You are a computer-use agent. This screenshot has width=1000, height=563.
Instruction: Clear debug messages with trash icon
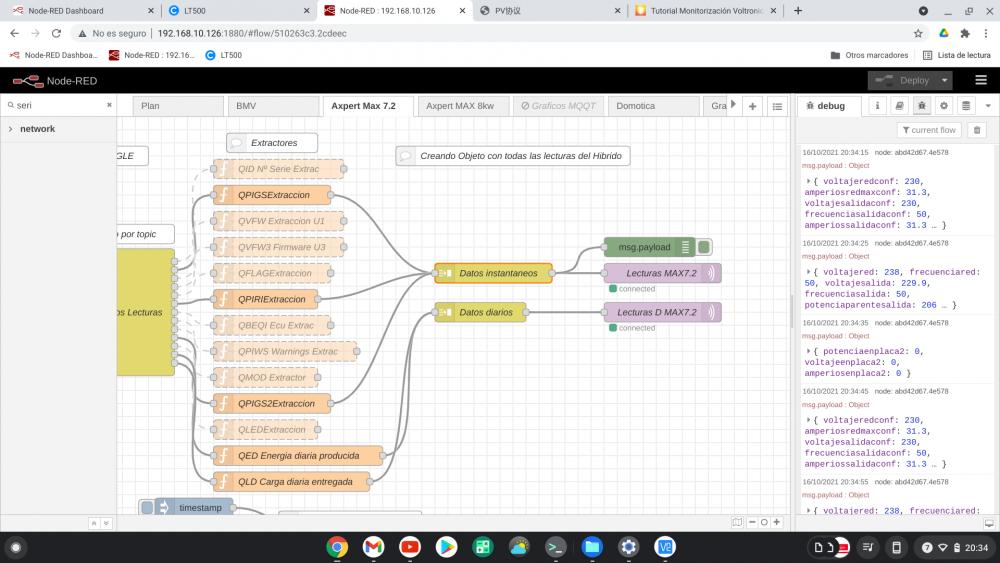pos(976,130)
